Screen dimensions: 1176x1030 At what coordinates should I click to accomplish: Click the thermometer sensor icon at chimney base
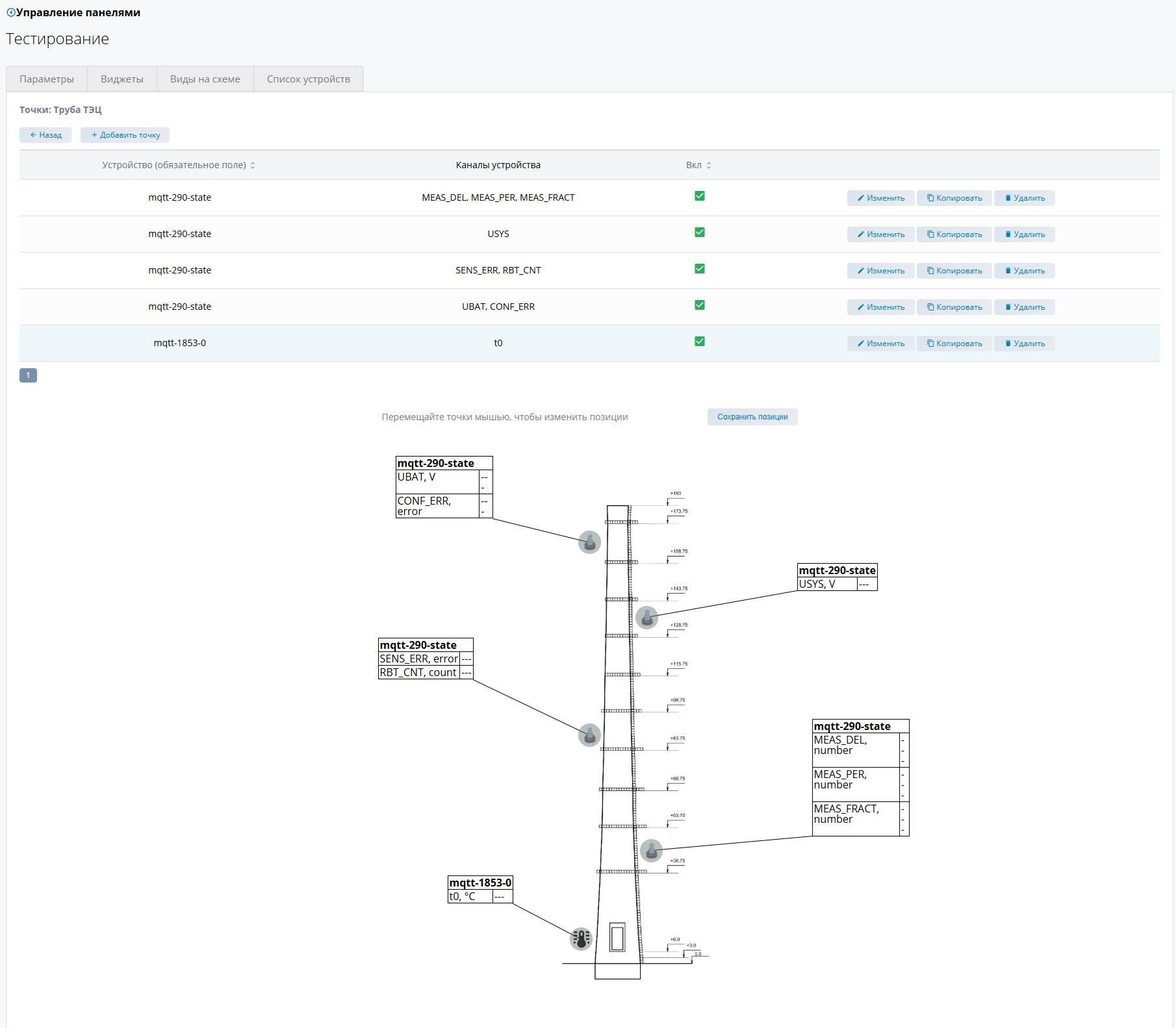(x=581, y=938)
